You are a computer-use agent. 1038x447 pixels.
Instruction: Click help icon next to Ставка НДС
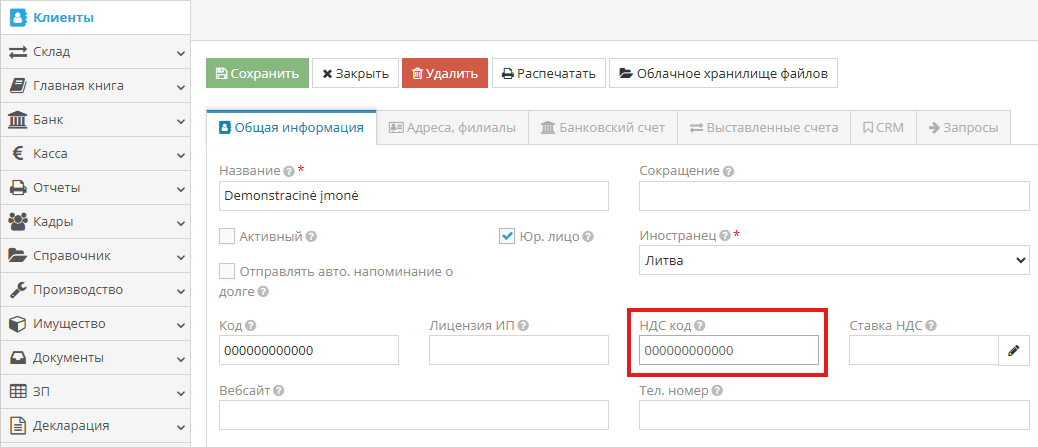coord(931,326)
